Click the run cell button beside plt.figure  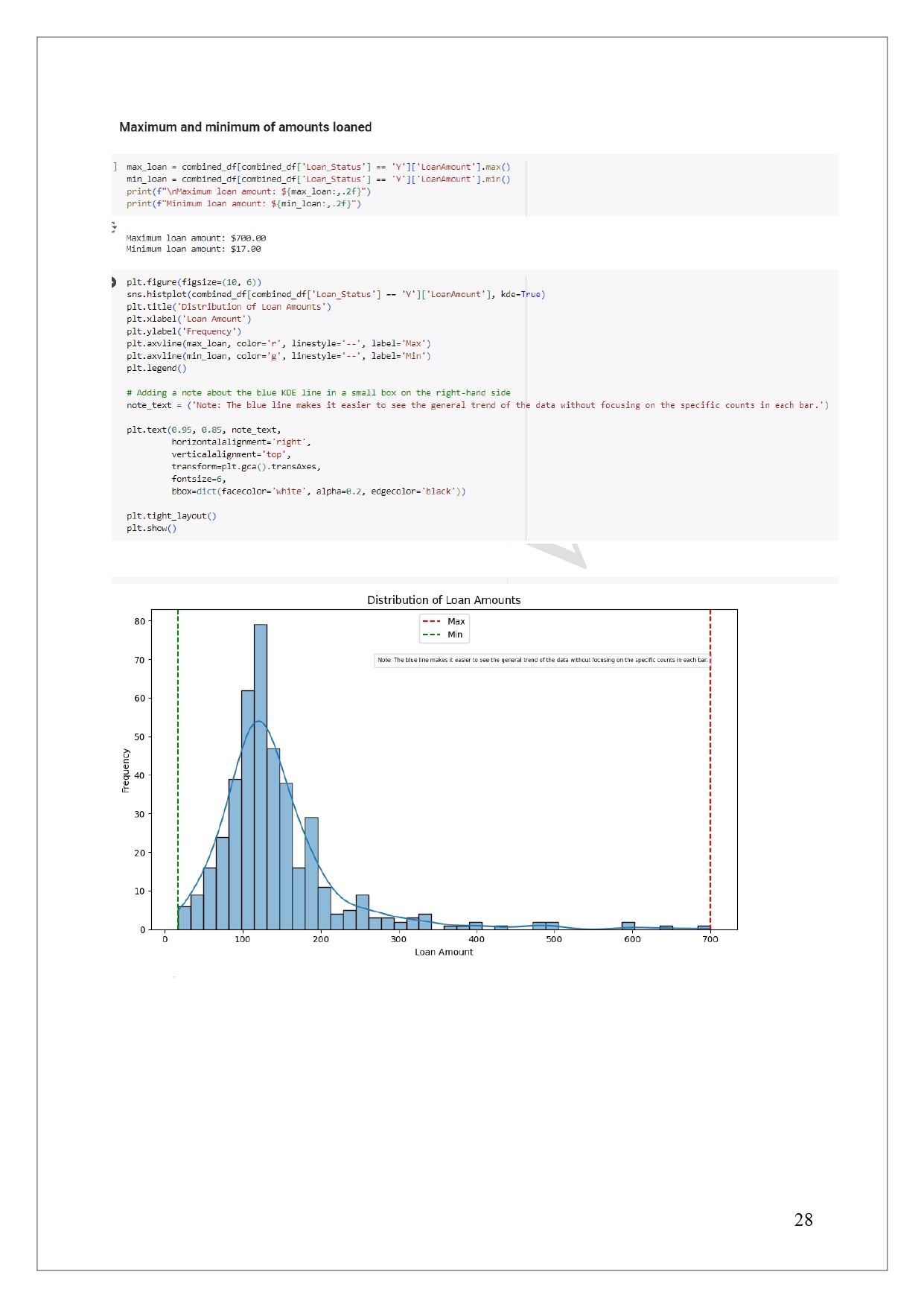pyautogui.click(x=114, y=282)
